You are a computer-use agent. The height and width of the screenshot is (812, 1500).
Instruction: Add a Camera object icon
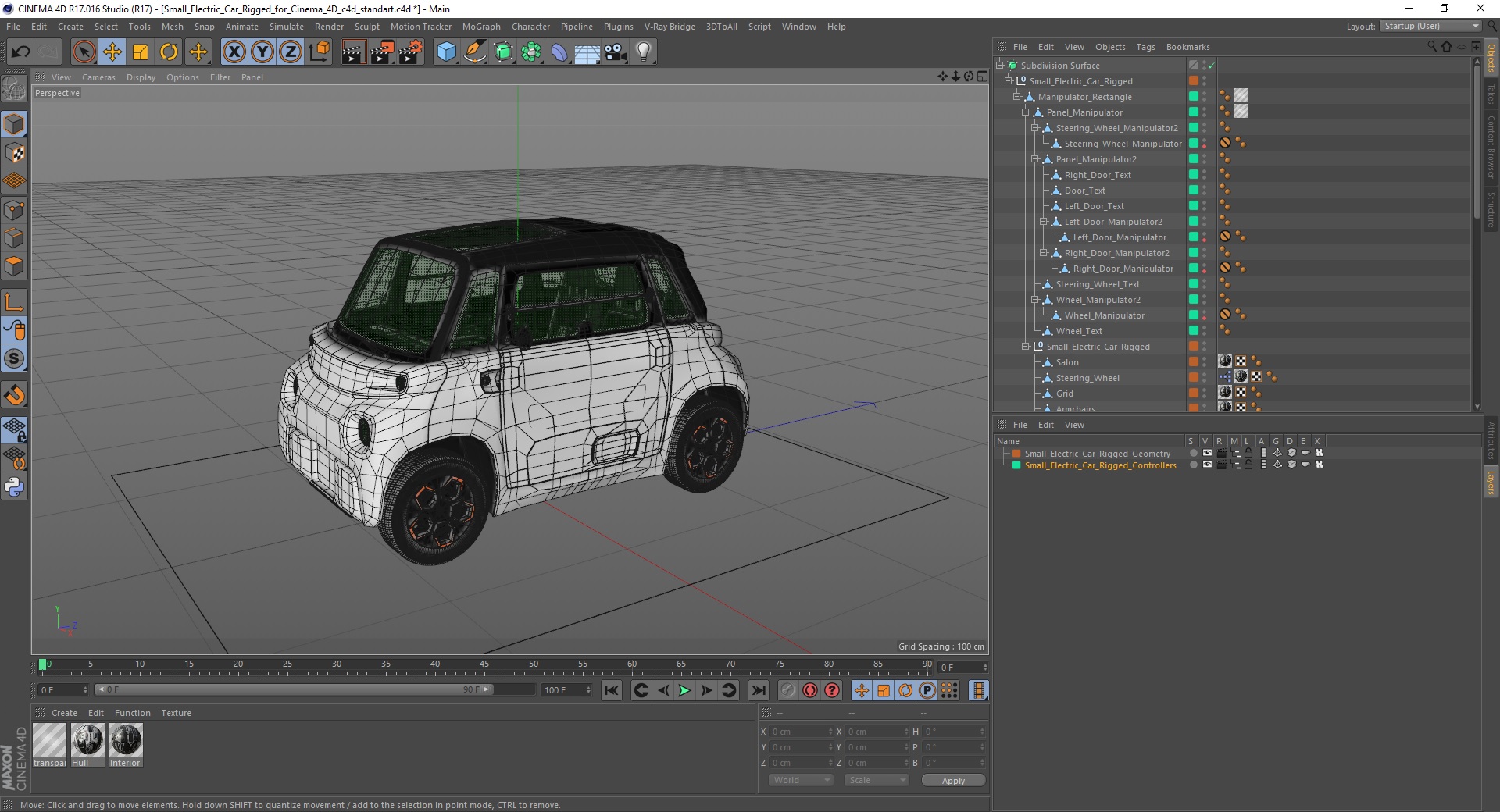616,52
